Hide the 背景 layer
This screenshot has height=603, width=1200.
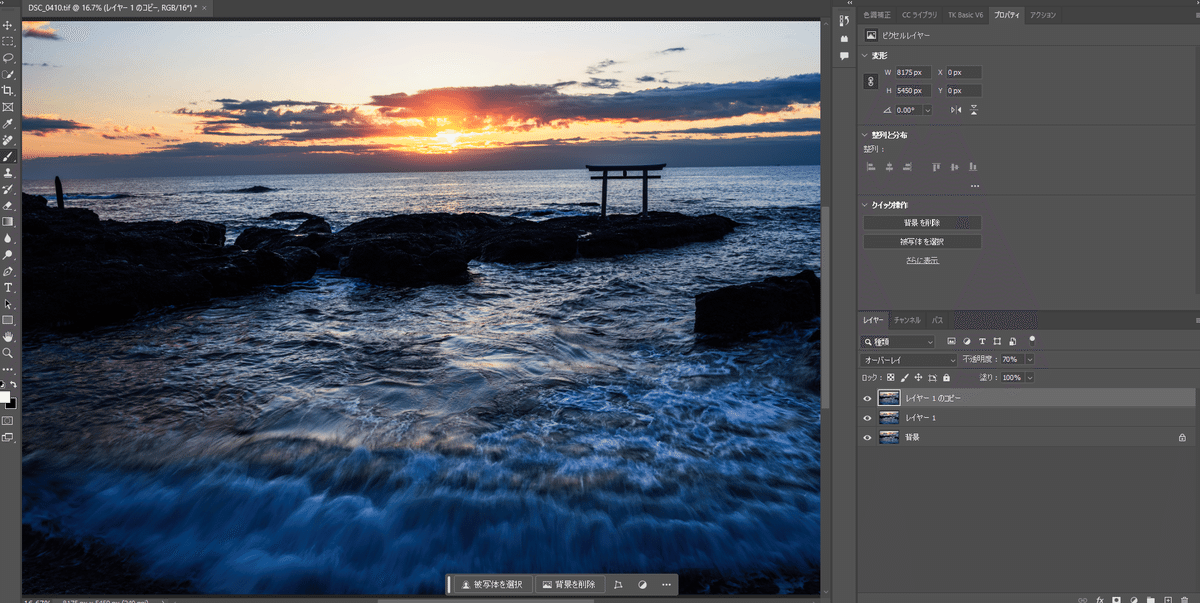point(867,437)
